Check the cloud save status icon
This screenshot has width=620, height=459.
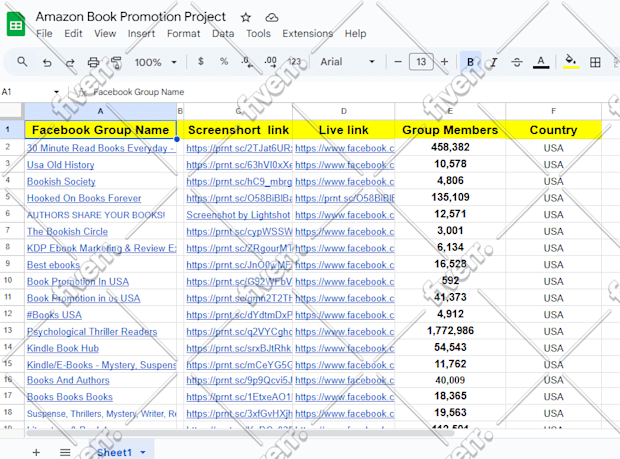[x=272, y=17]
